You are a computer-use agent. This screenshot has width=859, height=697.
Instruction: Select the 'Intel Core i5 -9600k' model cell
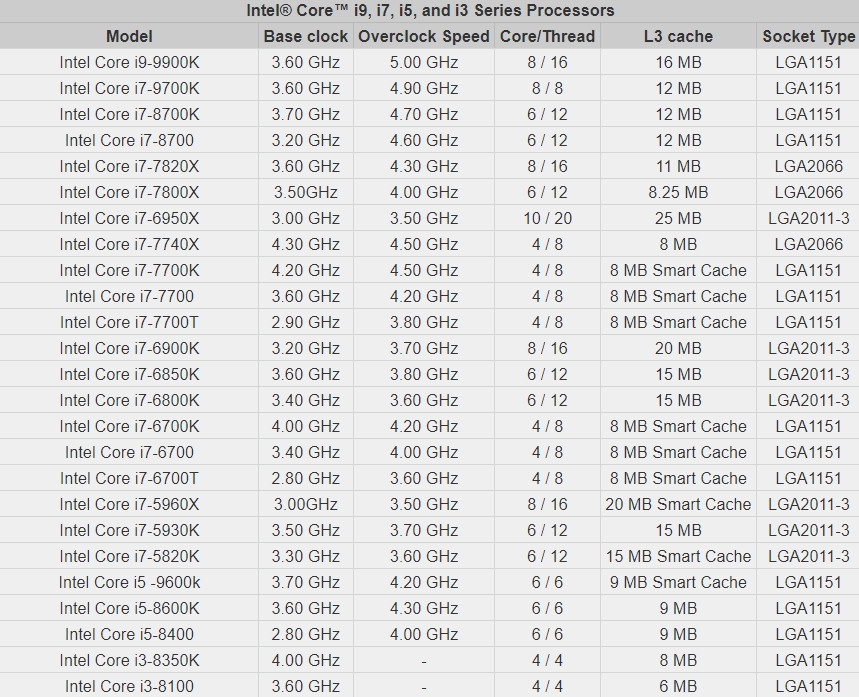tap(129, 582)
